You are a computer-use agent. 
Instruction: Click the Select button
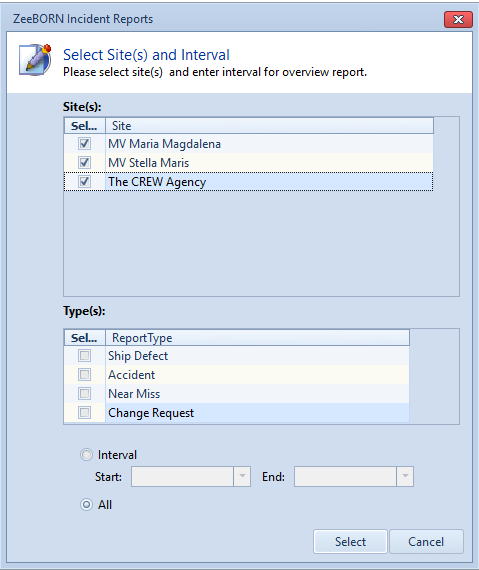click(x=350, y=542)
